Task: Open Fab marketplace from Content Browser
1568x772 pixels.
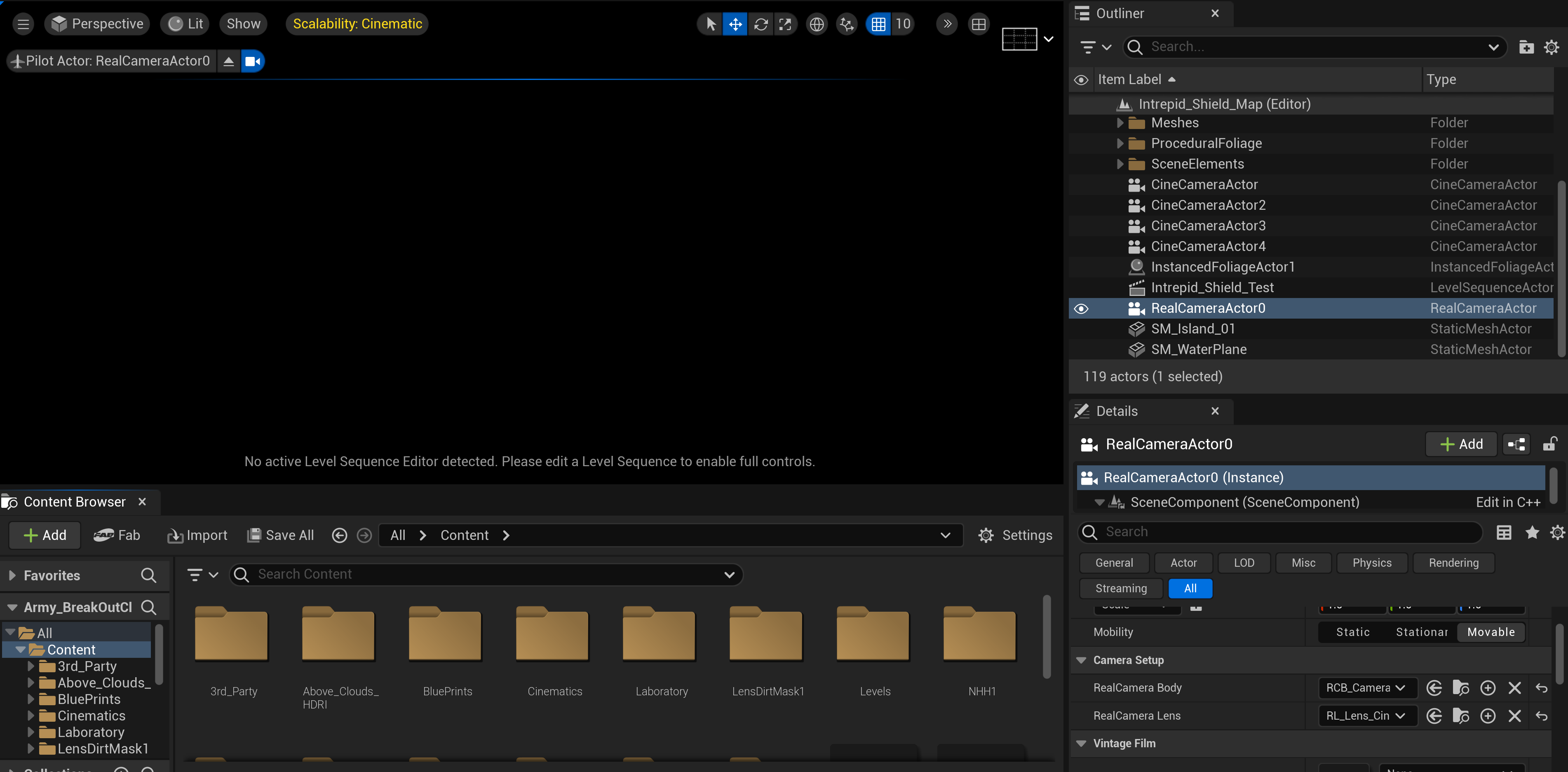Action: click(x=116, y=536)
